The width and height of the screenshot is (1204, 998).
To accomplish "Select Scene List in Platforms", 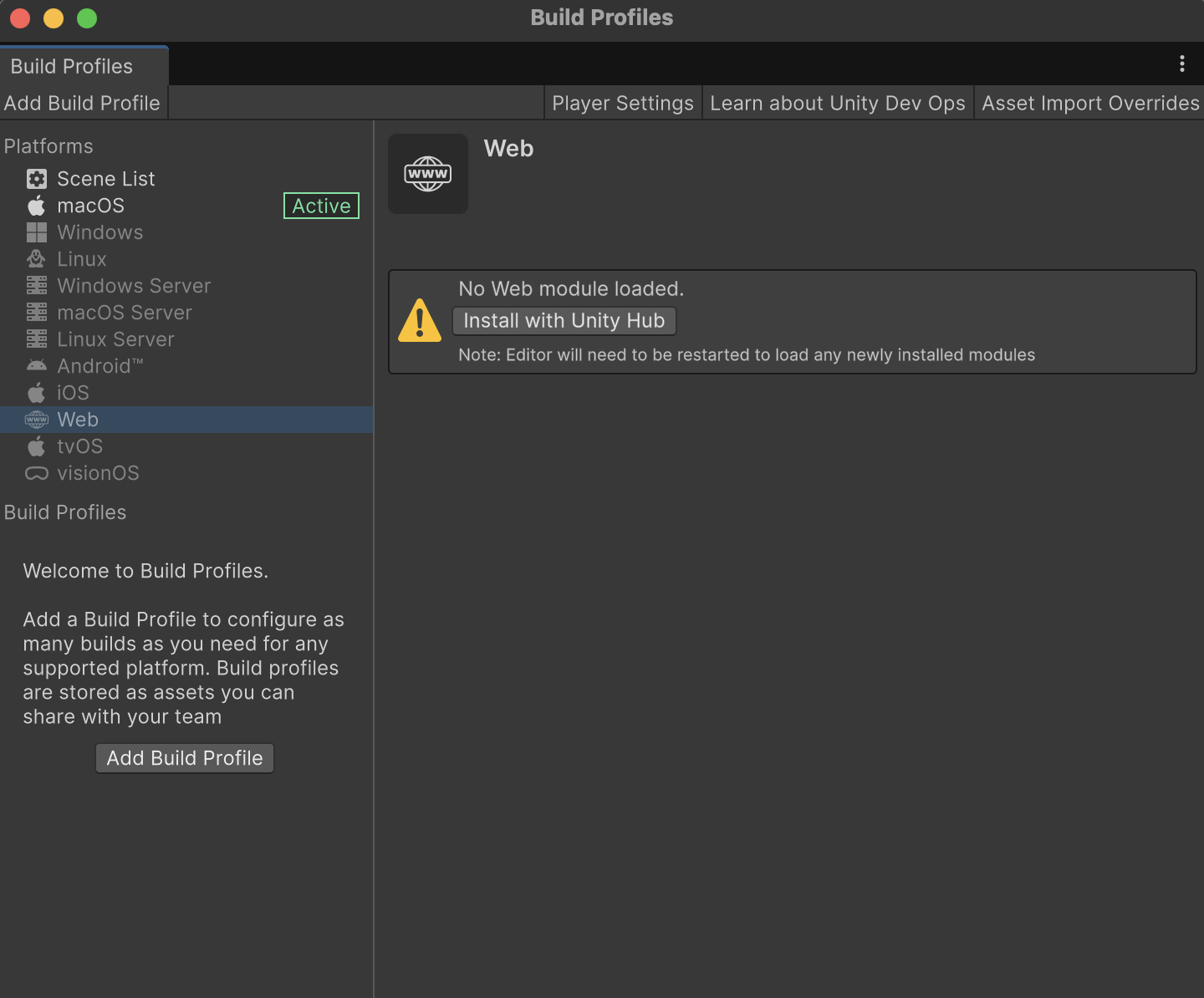I will pyautogui.click(x=186, y=179).
